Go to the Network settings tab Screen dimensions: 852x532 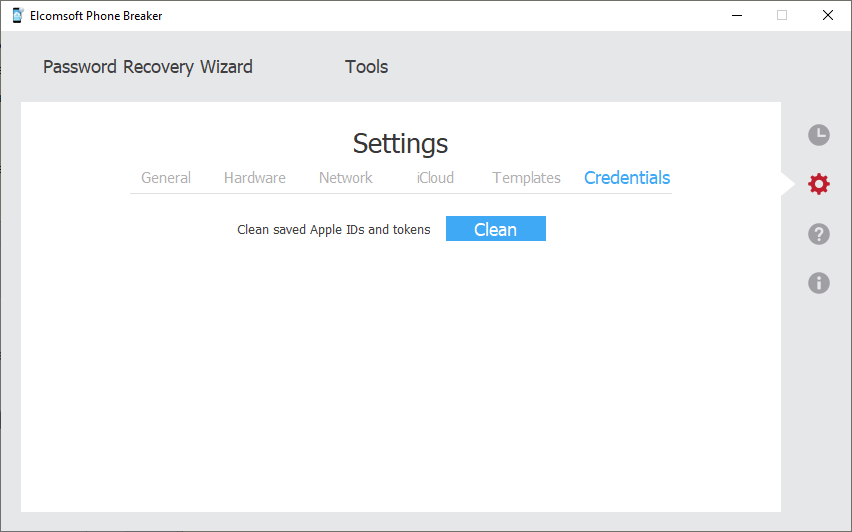point(345,178)
